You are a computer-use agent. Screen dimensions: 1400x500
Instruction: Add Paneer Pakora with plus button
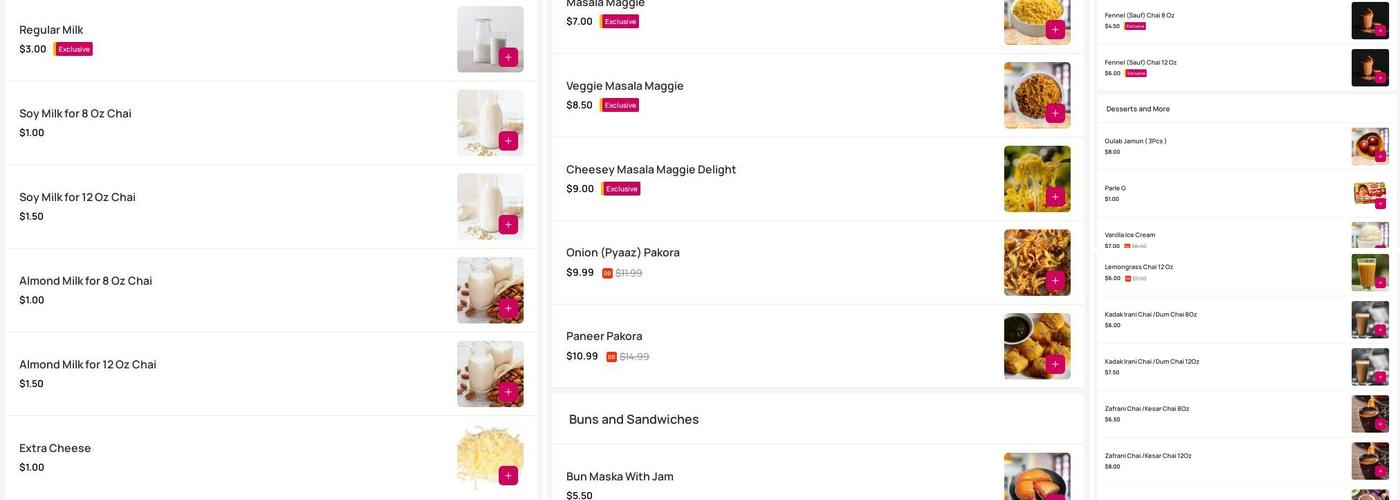1055,364
